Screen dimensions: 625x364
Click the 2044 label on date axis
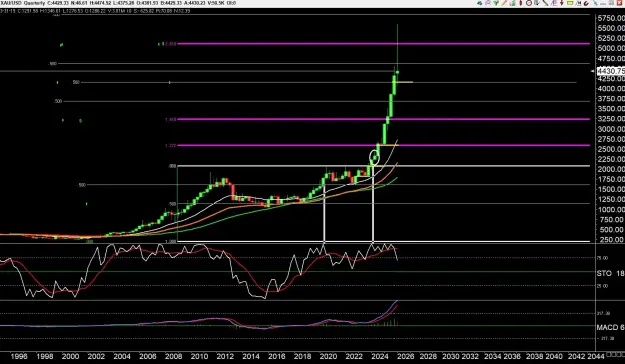[596, 356]
